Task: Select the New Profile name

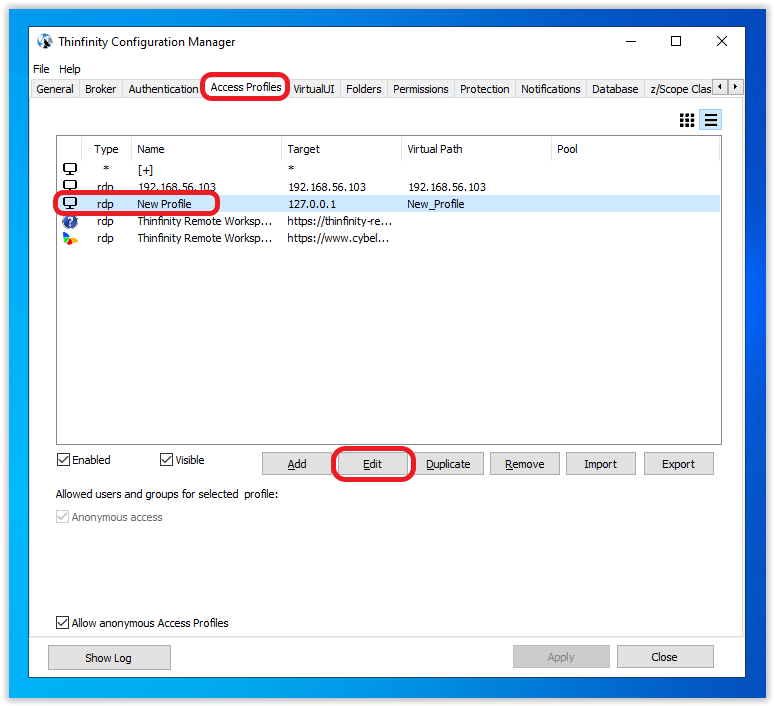Action: point(164,204)
